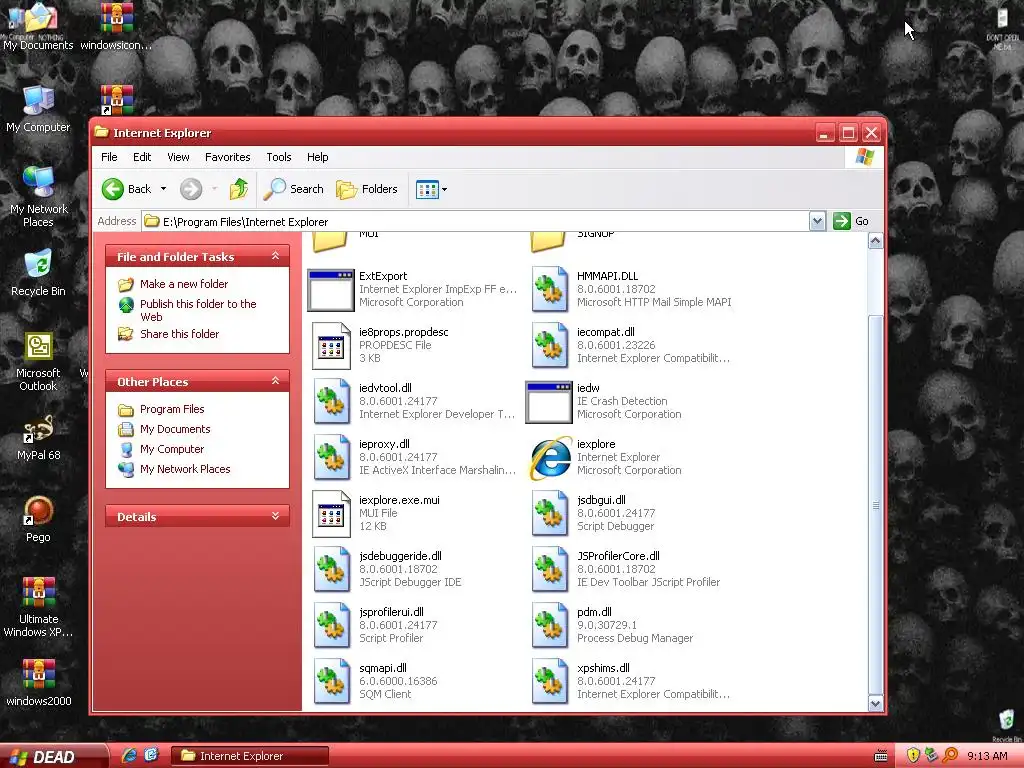Image resolution: width=1024 pixels, height=768 pixels.
Task: Click the scrollbar up arrow
Action: point(875,241)
